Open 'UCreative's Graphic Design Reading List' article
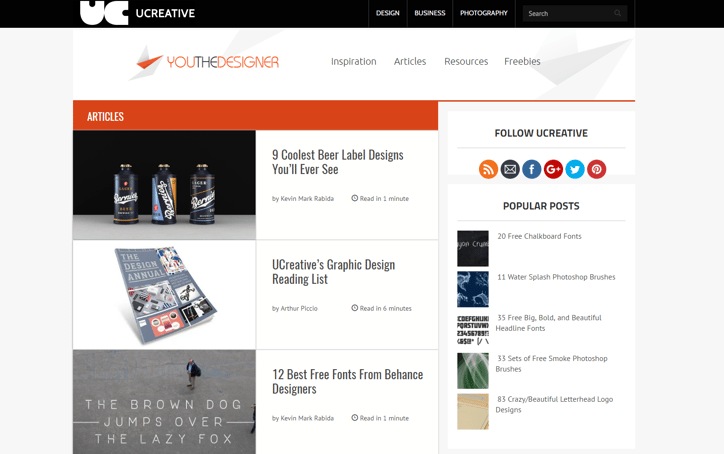The image size is (724, 454). 333,272
